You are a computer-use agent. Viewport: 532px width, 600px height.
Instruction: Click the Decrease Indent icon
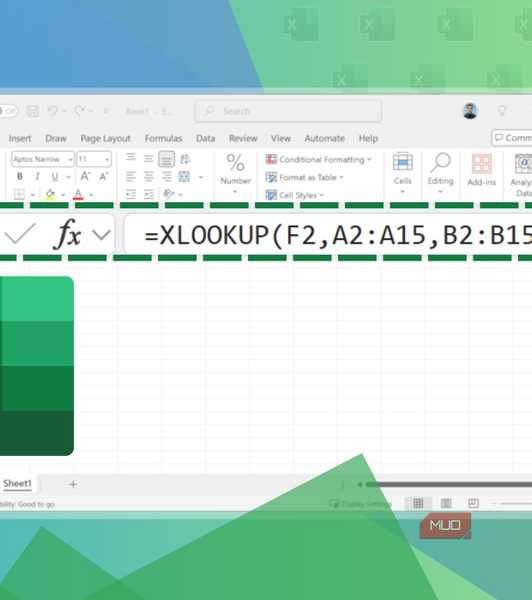[x=131, y=194]
